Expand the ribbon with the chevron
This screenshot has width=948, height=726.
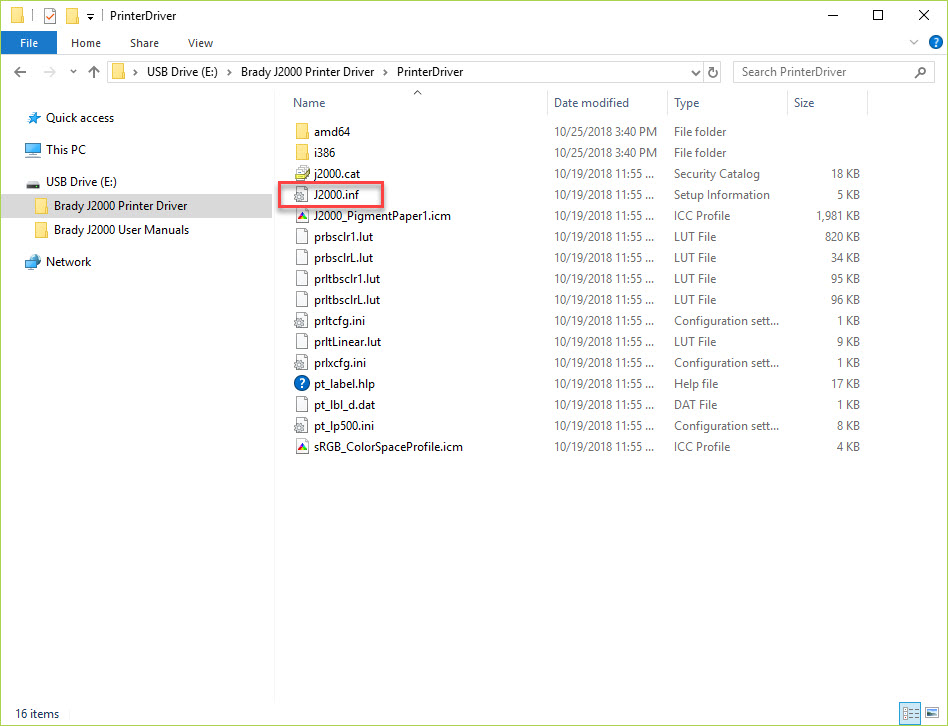[x=914, y=43]
